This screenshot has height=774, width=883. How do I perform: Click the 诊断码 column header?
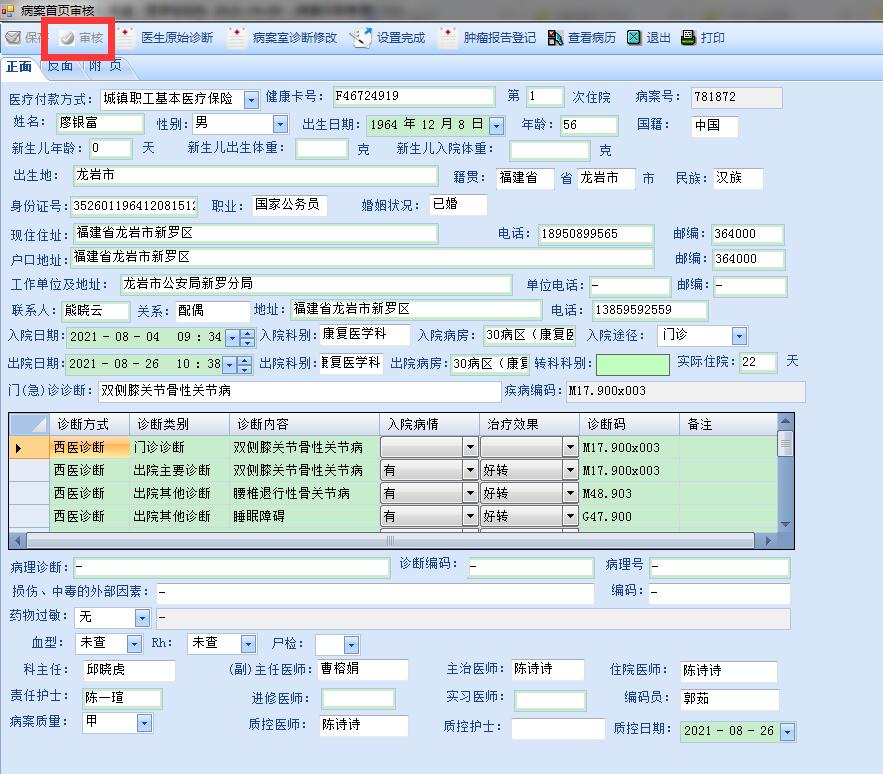point(630,424)
